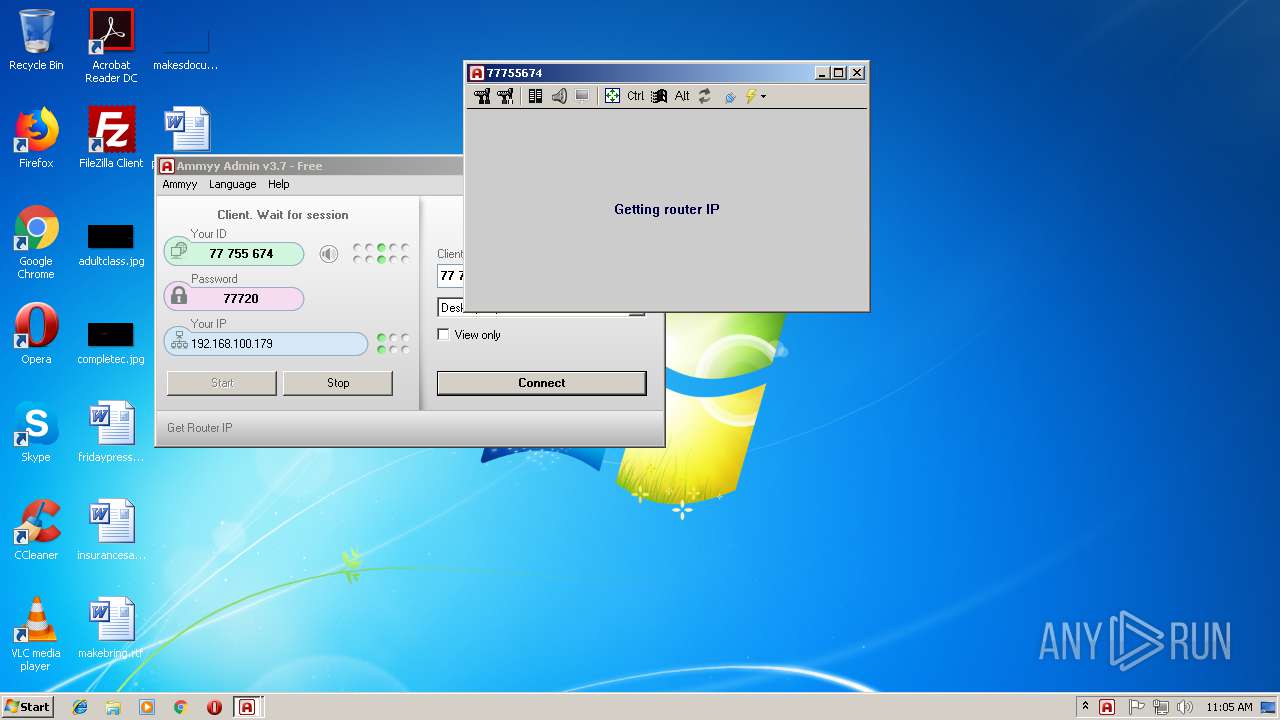Select FileZilla Client desktop icon
This screenshot has width=1280, height=720.
click(111, 138)
